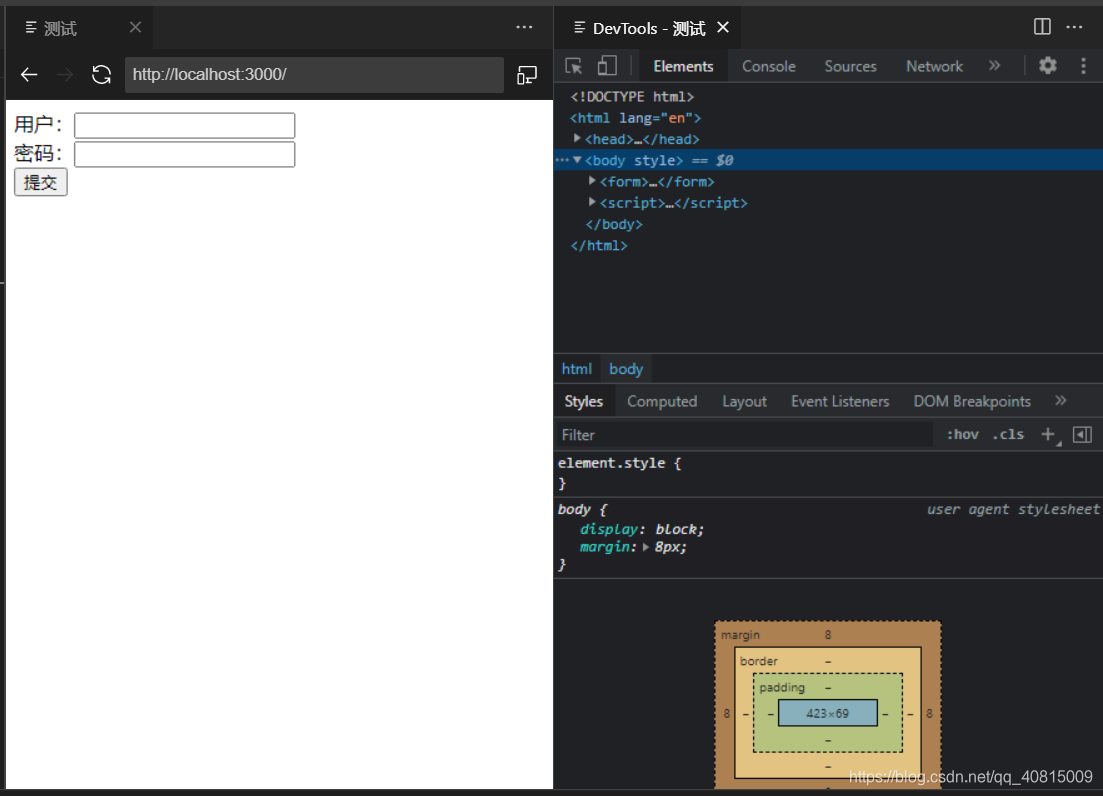1103x796 pixels.
Task: Close the 测试 preview tab
Action: click(x=135, y=27)
